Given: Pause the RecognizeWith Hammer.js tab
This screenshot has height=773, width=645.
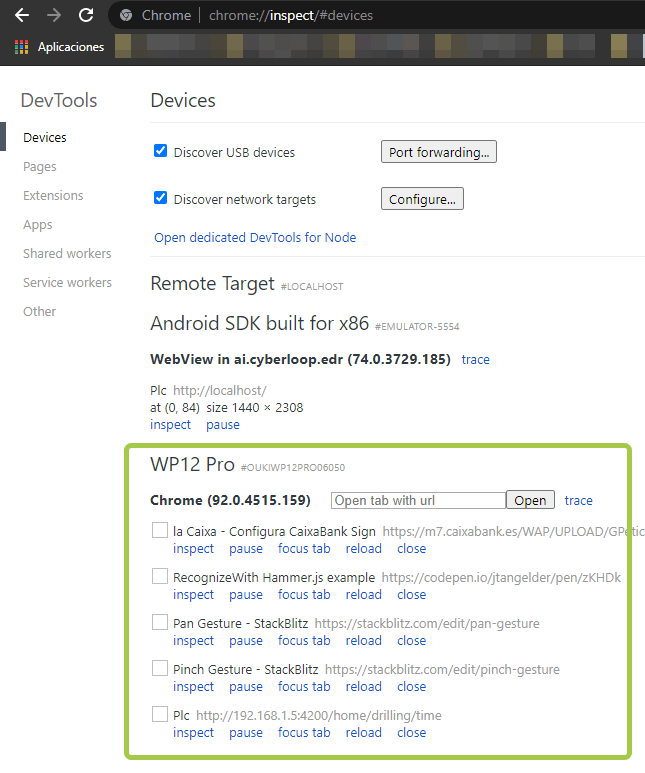Looking at the screenshot, I should coord(246,595).
